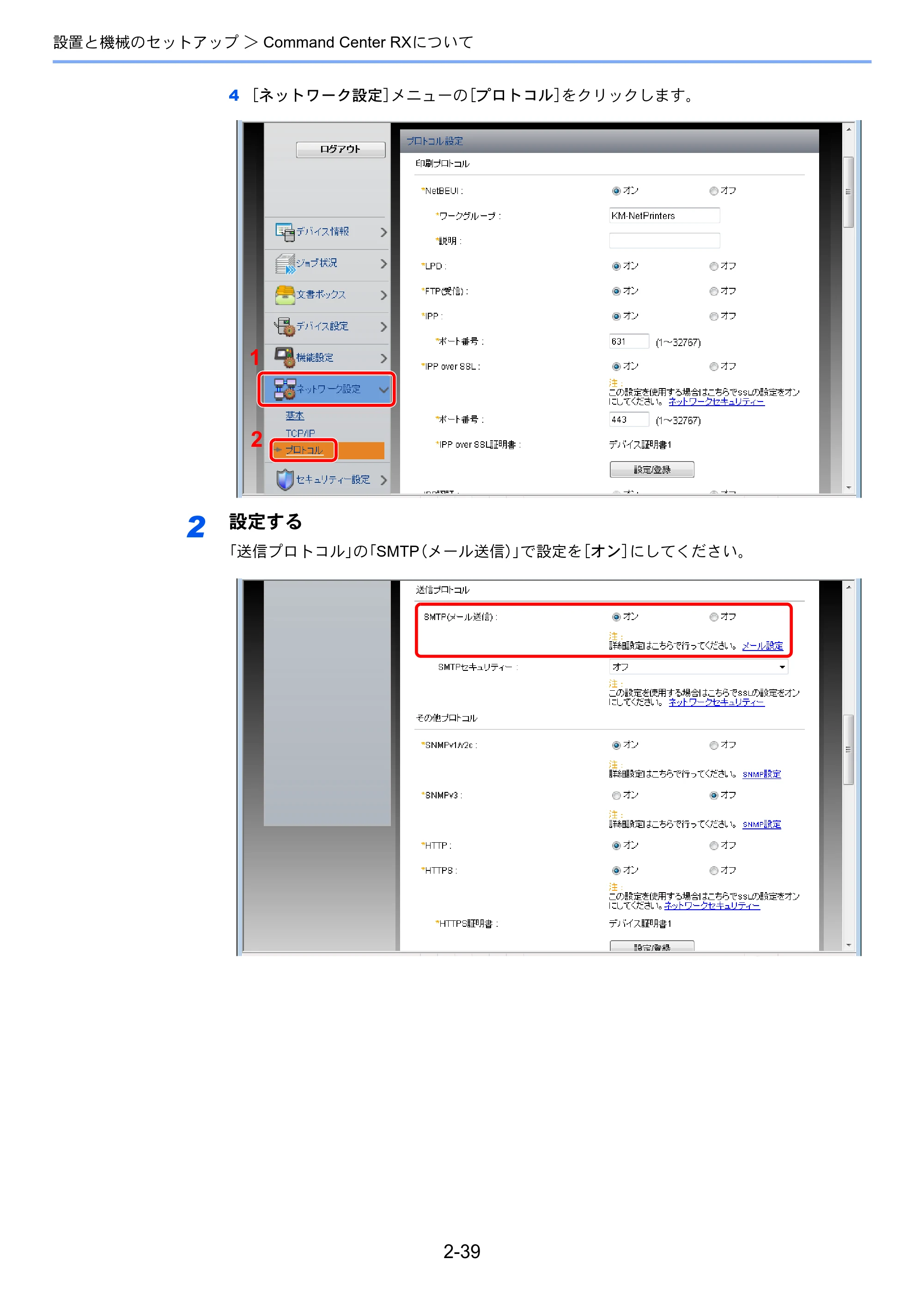Open ネットワークセキュリティー link under IPP over SSL
Screen dimensions: 924x1308
pyautogui.click(x=716, y=402)
